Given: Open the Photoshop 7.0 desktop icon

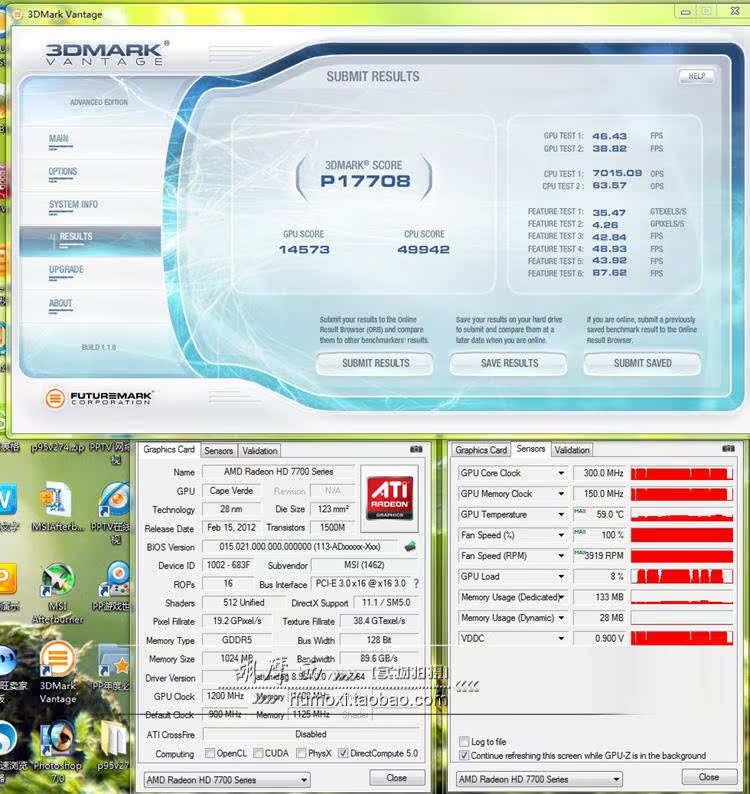Looking at the screenshot, I should [x=57, y=739].
